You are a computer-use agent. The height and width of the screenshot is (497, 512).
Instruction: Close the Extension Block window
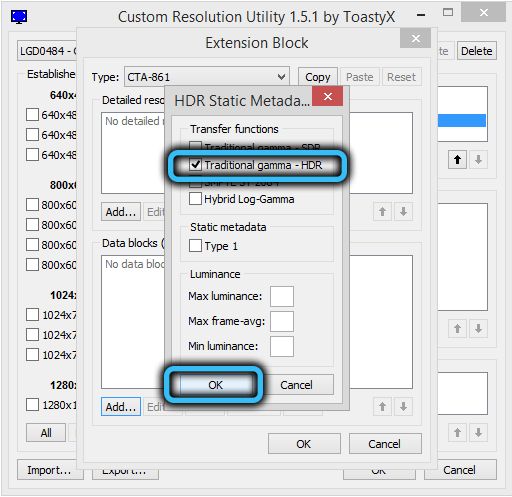point(415,39)
